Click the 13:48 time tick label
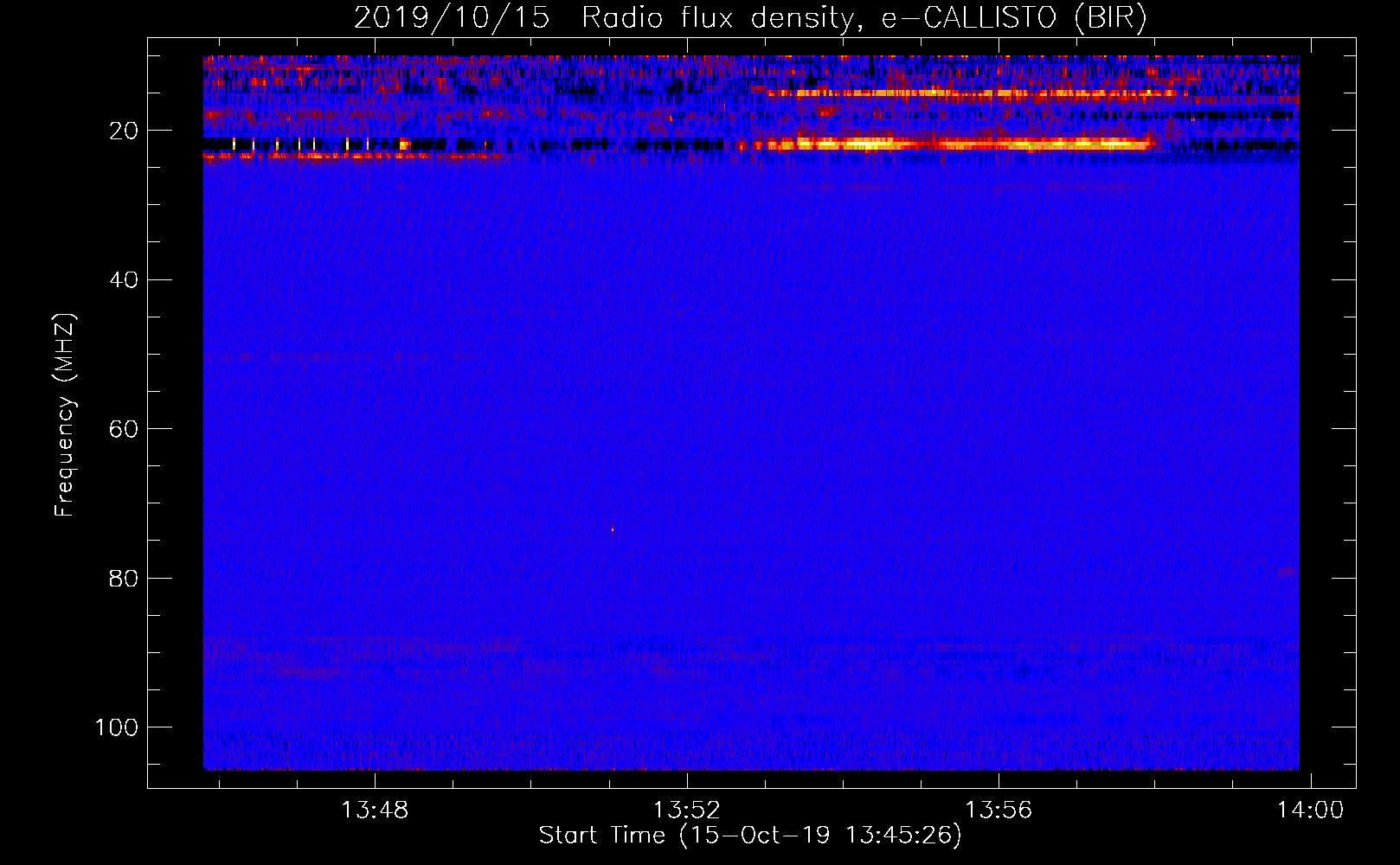 tap(375, 811)
